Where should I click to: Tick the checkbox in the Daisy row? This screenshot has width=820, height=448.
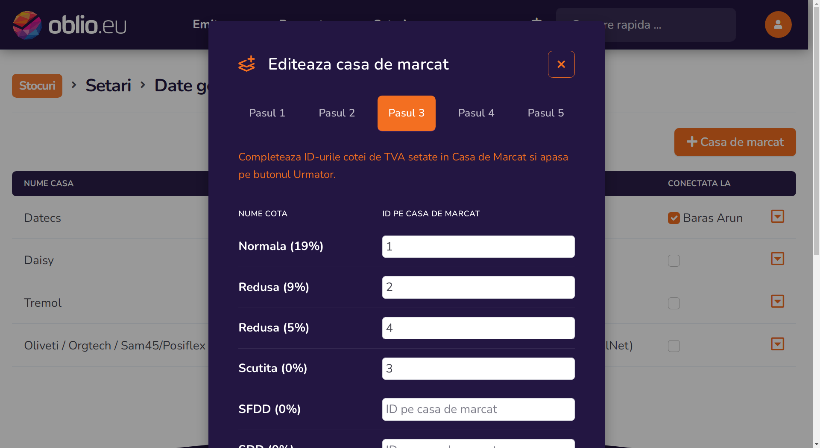tap(674, 260)
